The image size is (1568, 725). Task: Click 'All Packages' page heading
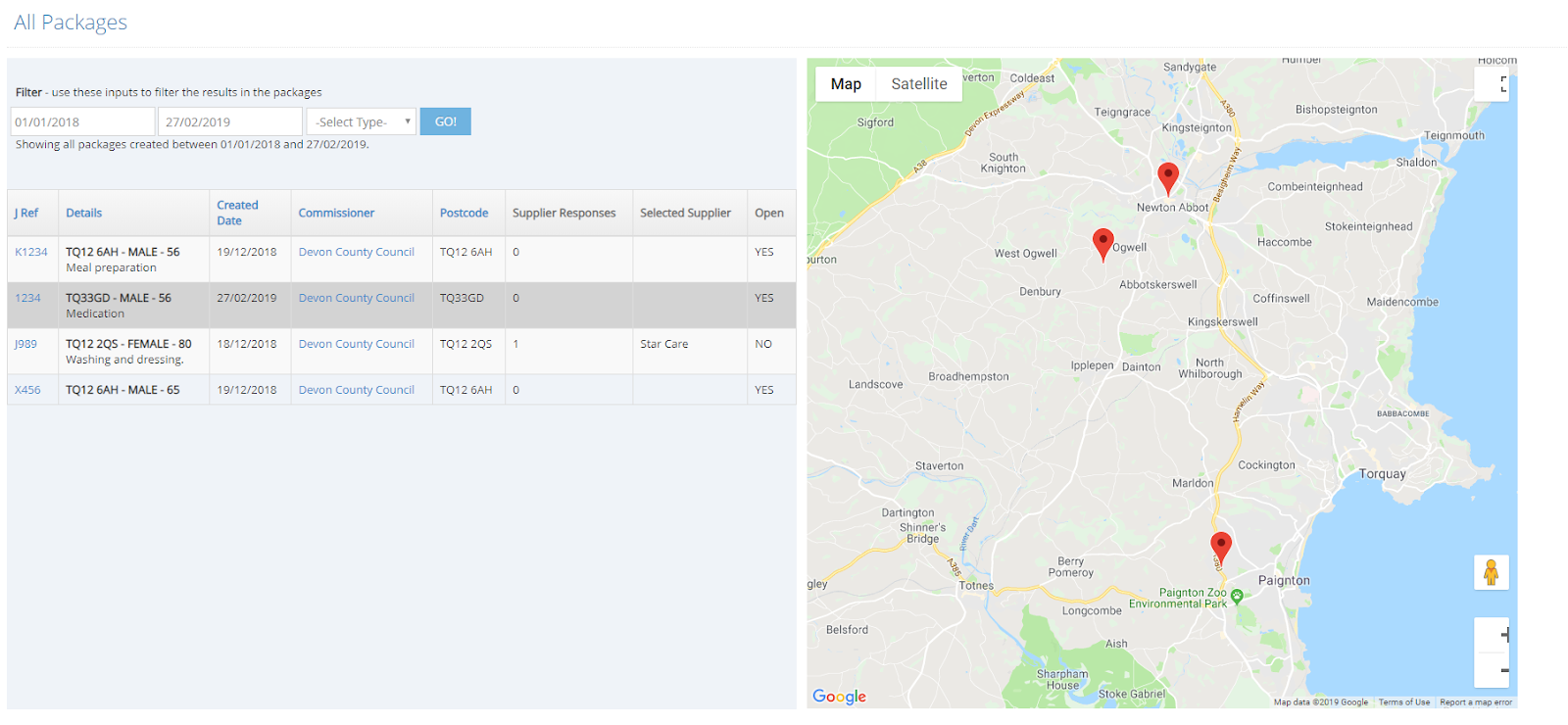(71, 23)
